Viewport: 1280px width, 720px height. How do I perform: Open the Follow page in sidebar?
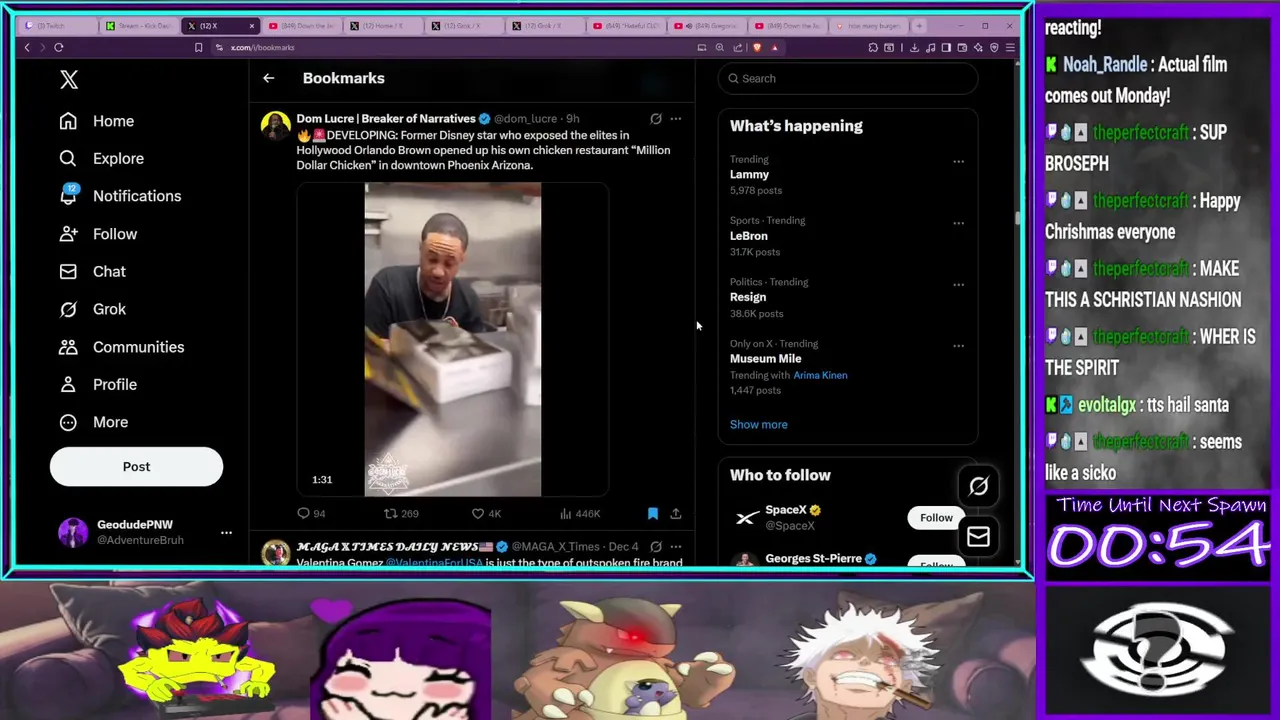[x=98, y=234]
